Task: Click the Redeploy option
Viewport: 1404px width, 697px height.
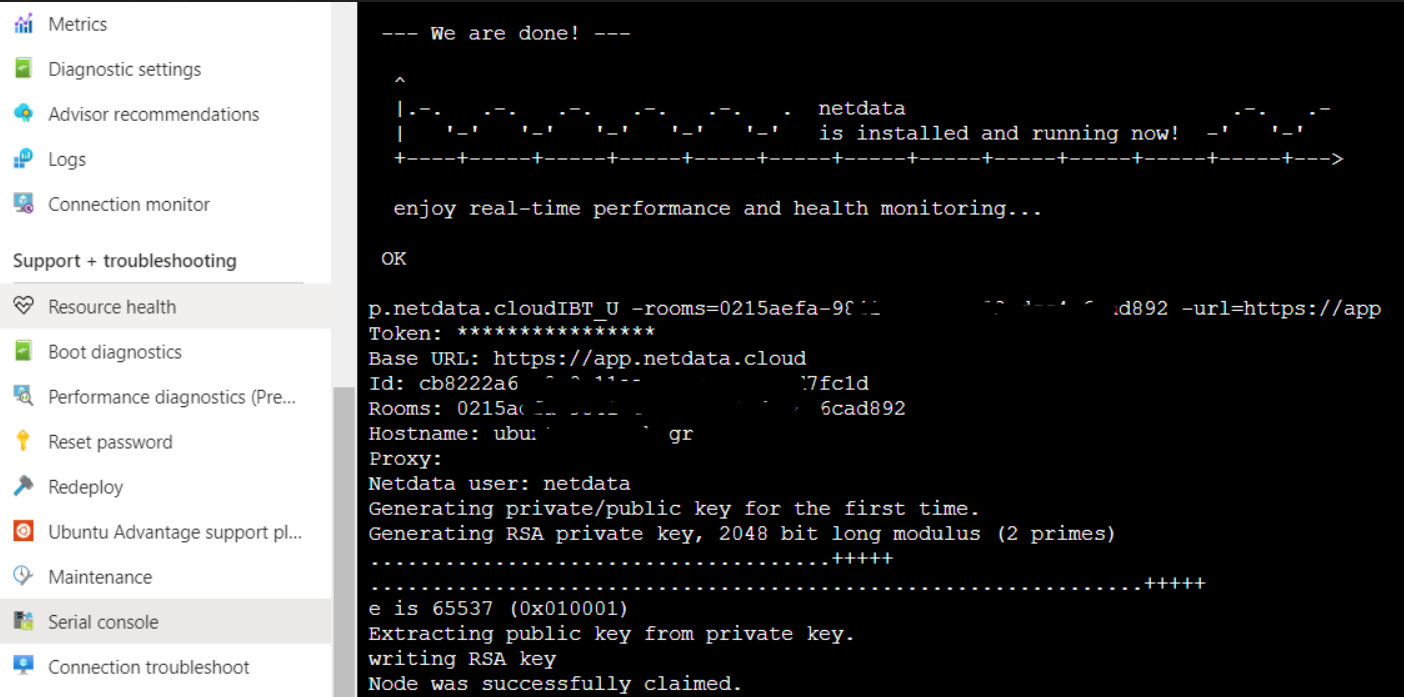Action: point(85,487)
